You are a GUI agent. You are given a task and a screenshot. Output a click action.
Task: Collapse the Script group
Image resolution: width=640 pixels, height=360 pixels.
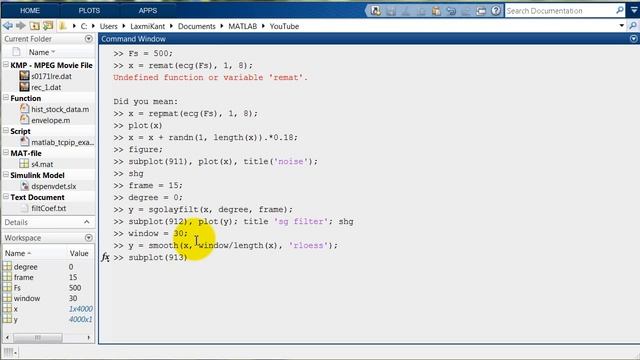(x=6, y=131)
